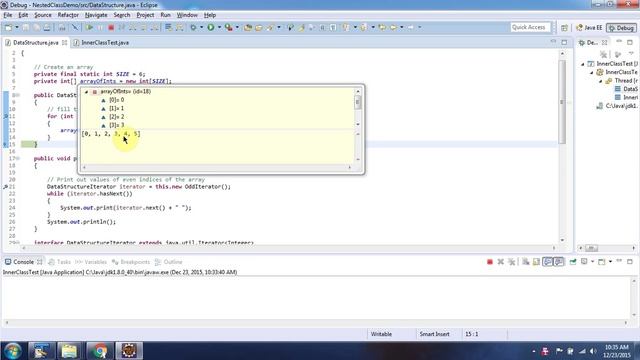The height and width of the screenshot is (360, 640).
Task: Open the Debug launch dropdown arrow
Action: (x=201, y=27)
